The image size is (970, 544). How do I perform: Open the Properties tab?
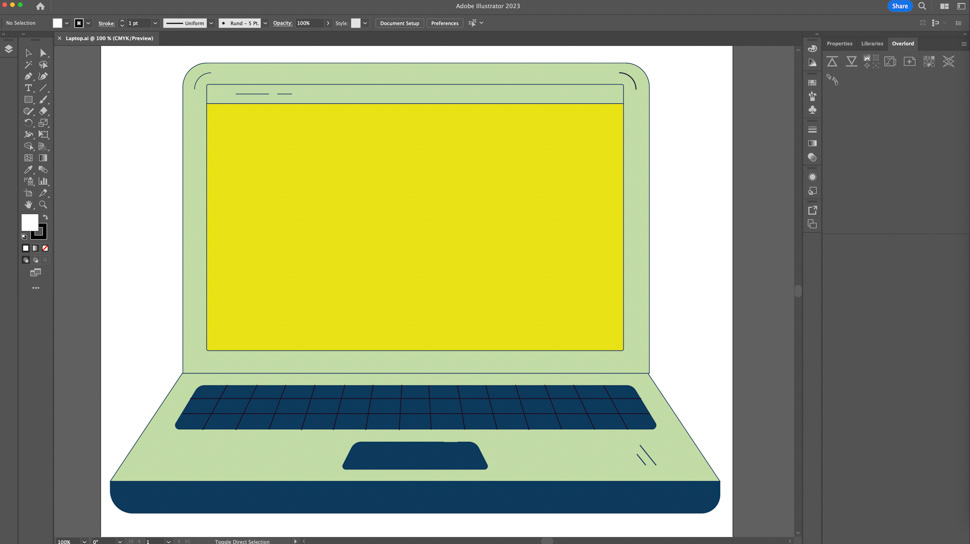click(839, 44)
